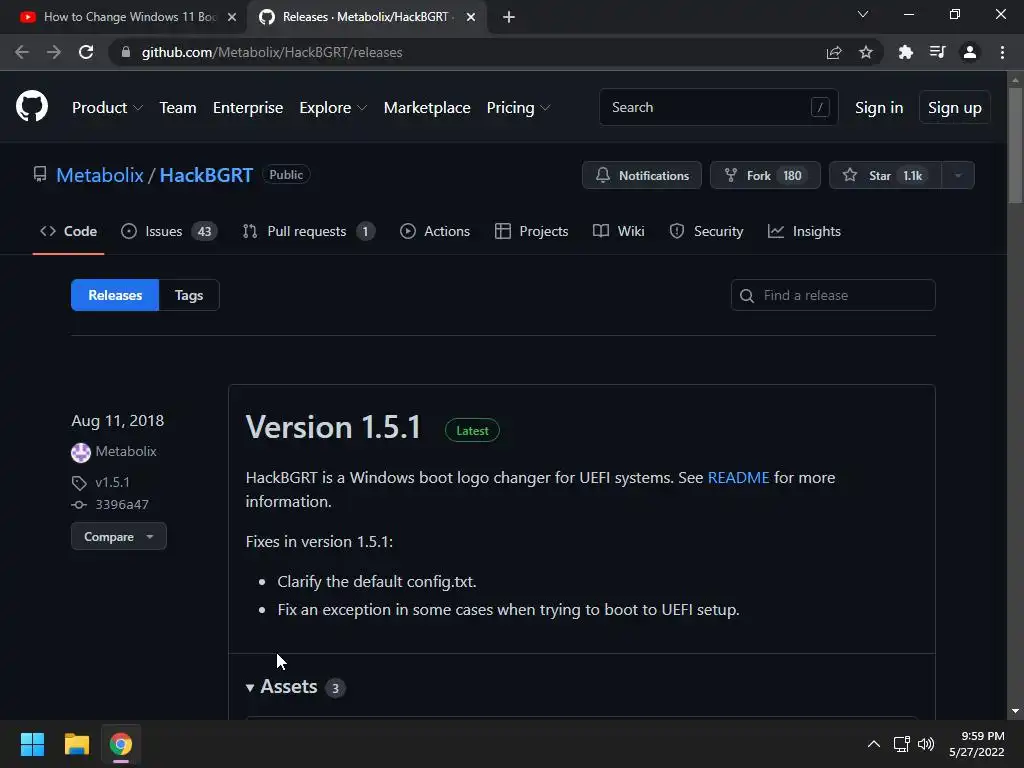Open the clock and date flyout
1024x768 pixels.
click(x=977, y=744)
